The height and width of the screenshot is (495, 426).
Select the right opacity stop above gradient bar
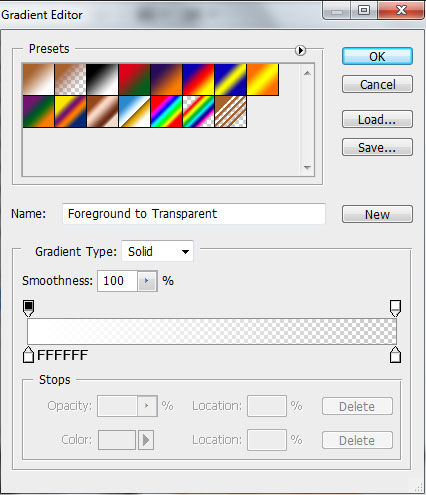coord(395,308)
